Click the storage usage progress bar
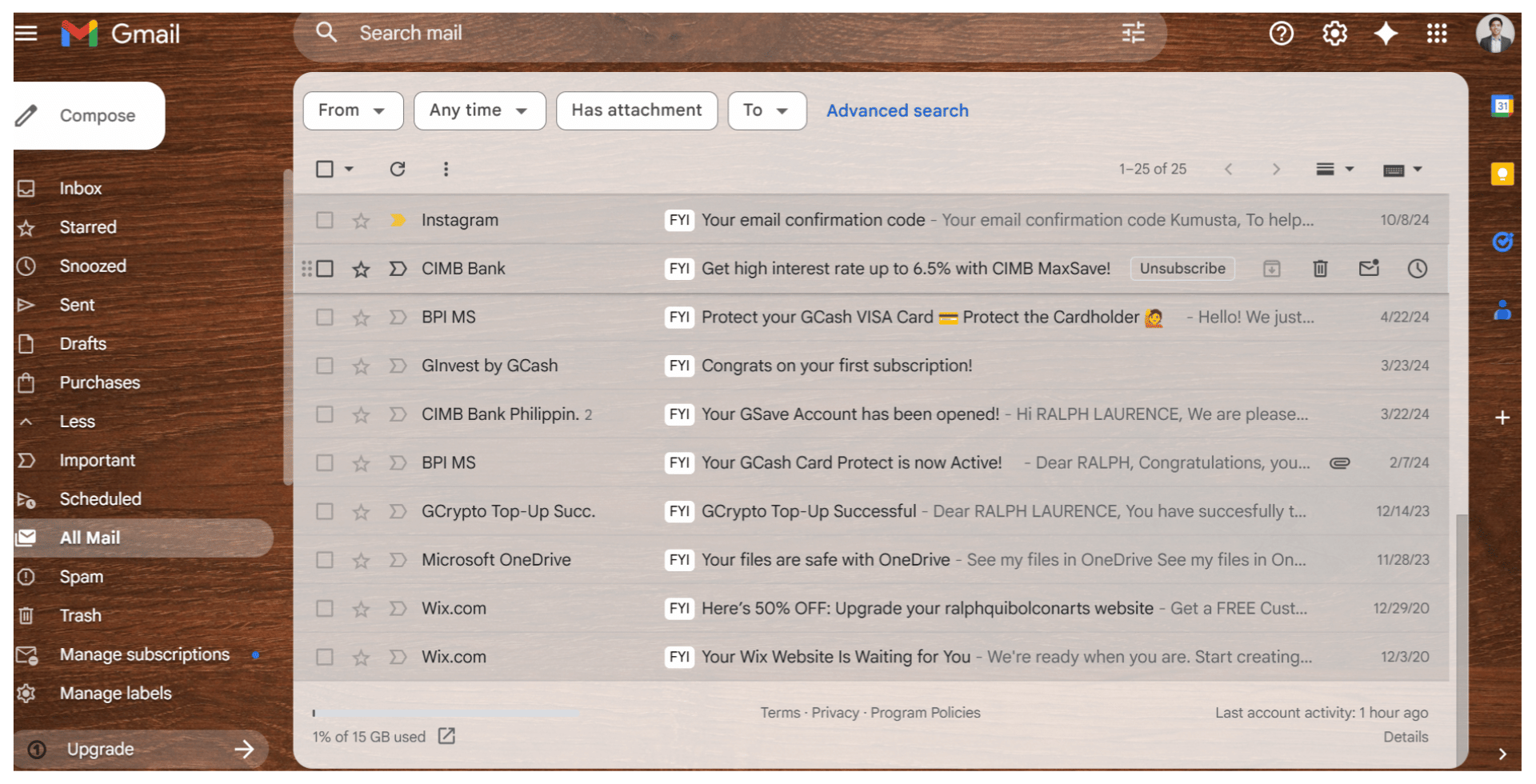The image size is (1536, 784). [446, 713]
